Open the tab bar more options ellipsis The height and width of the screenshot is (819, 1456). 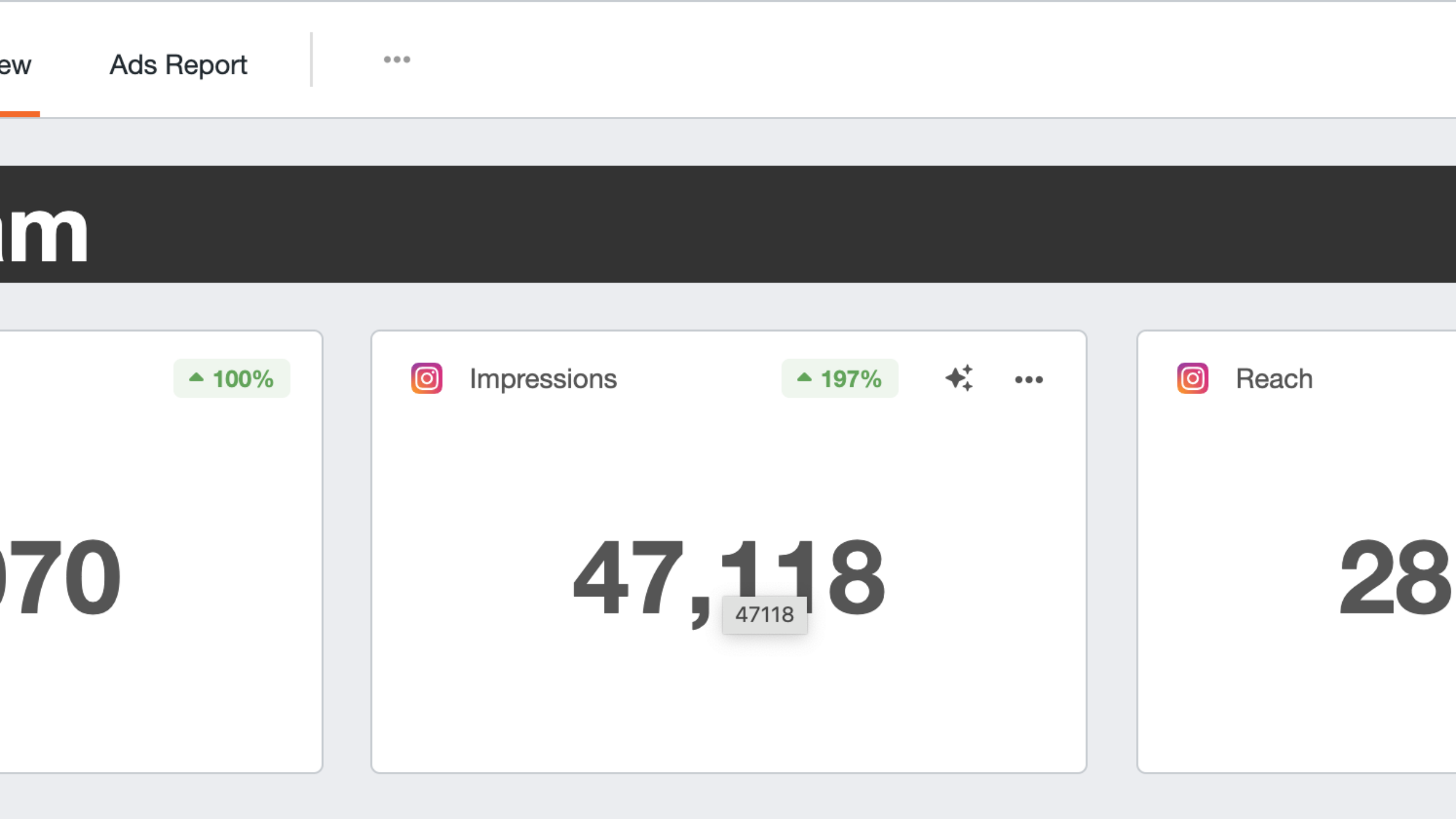397,59
